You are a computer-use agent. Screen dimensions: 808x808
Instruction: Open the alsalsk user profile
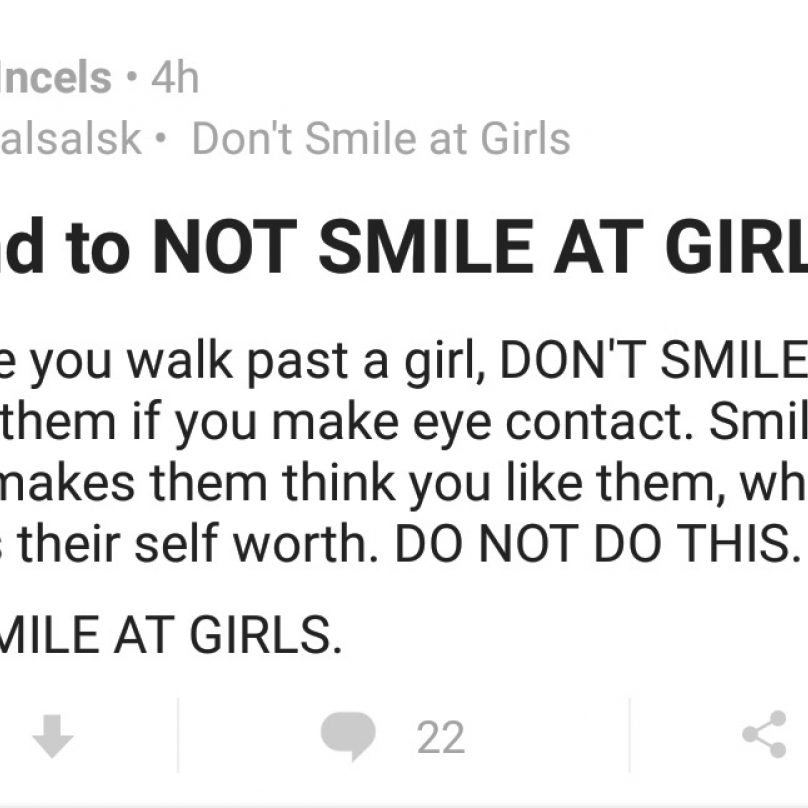pos(71,138)
